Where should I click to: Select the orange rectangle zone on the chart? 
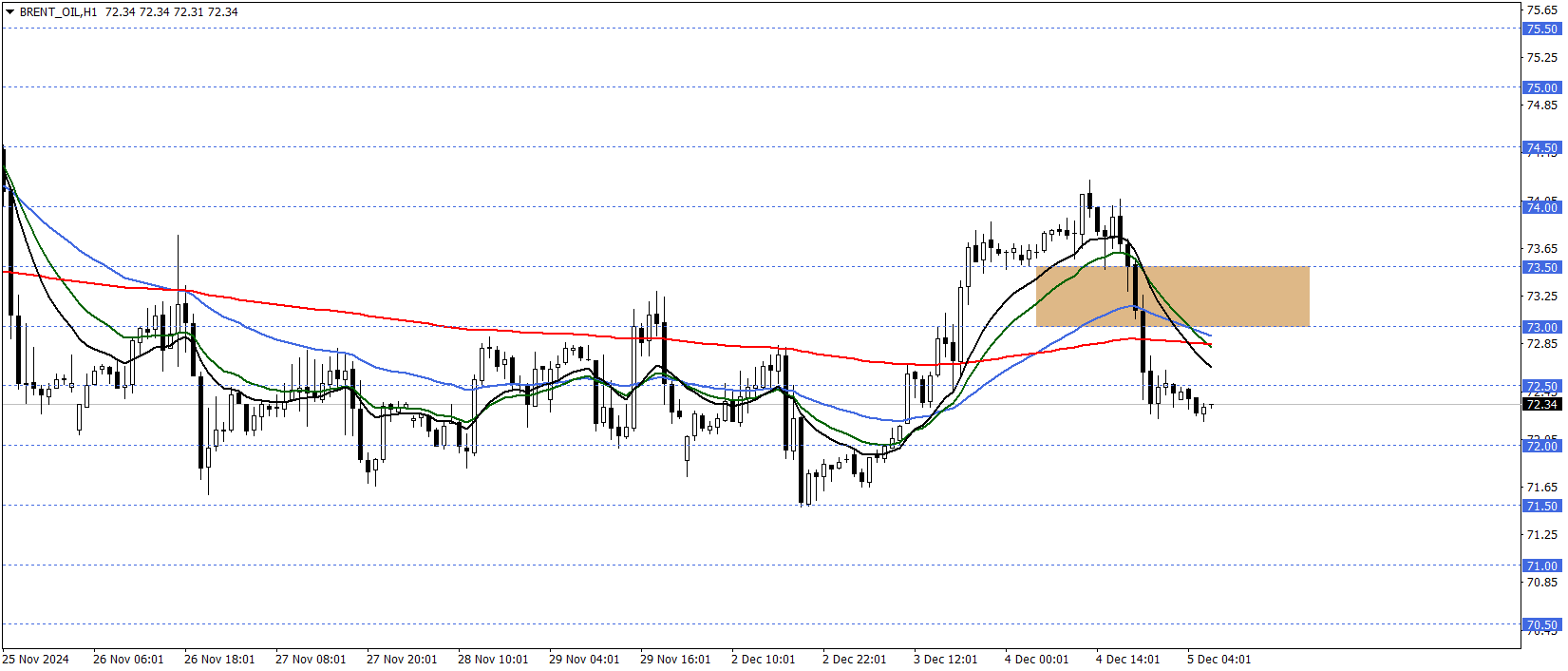(1172, 297)
